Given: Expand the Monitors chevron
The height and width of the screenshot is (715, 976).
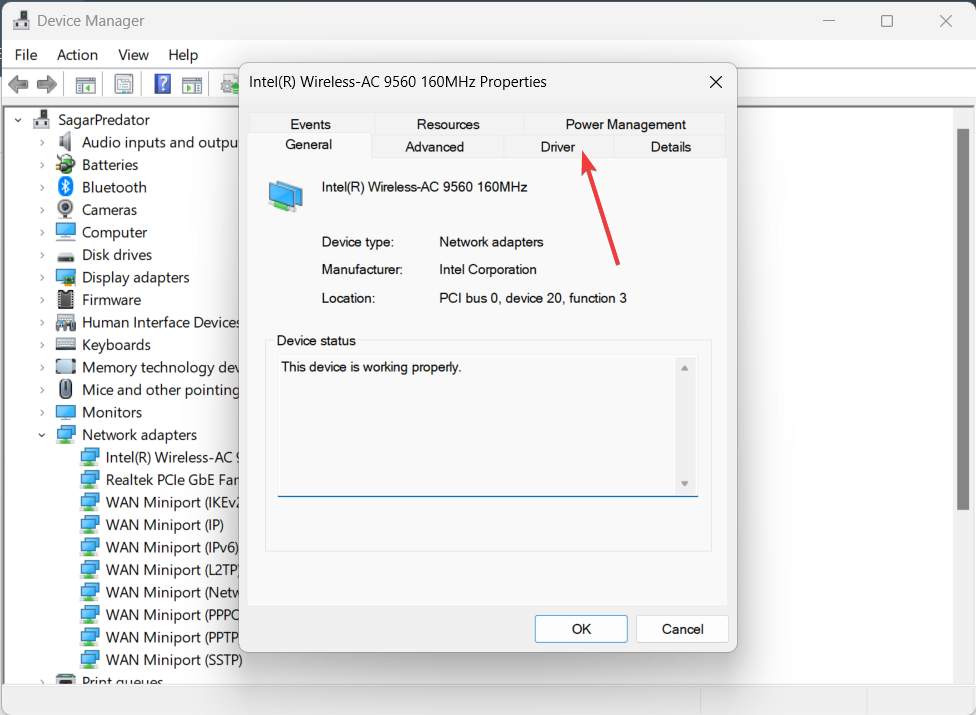Looking at the screenshot, I should (42, 413).
